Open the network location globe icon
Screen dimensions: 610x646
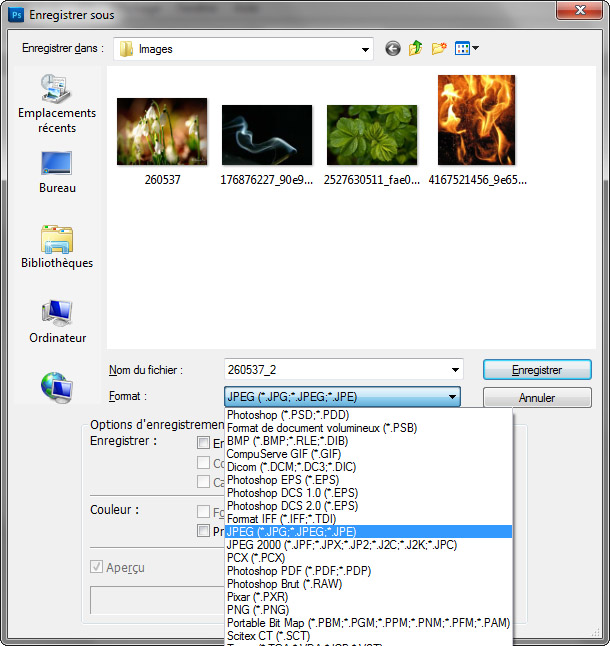(56, 387)
